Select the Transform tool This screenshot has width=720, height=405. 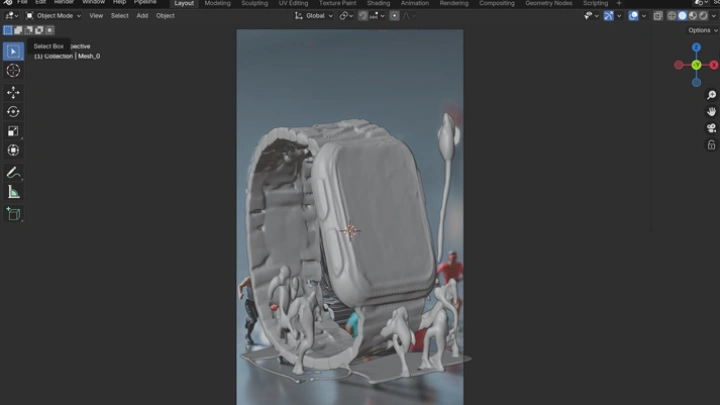click(x=13, y=150)
